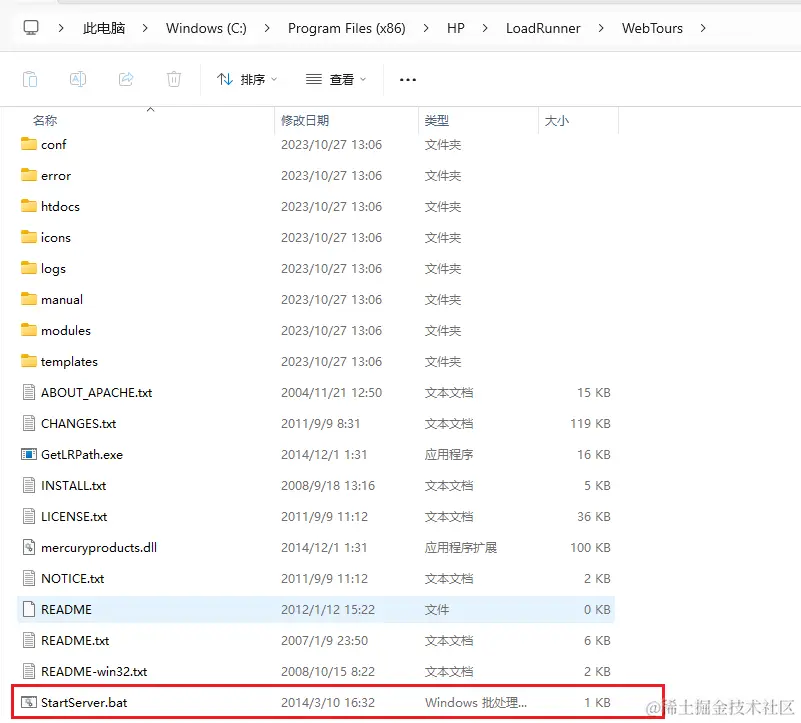Expand chevron after Program Files (x86) breadcrumb
The image size is (801, 723).
click(426, 28)
